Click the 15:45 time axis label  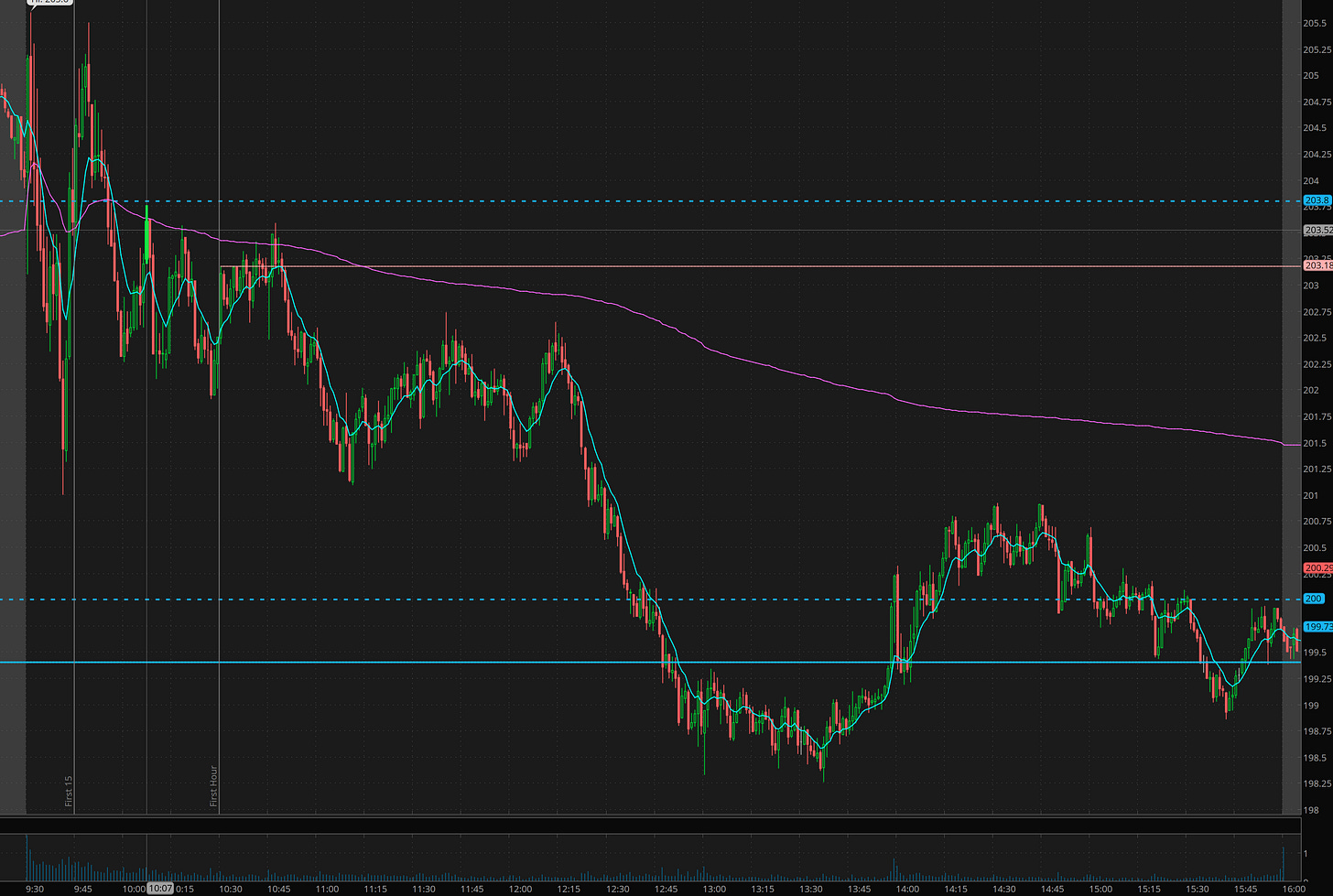1246,889
